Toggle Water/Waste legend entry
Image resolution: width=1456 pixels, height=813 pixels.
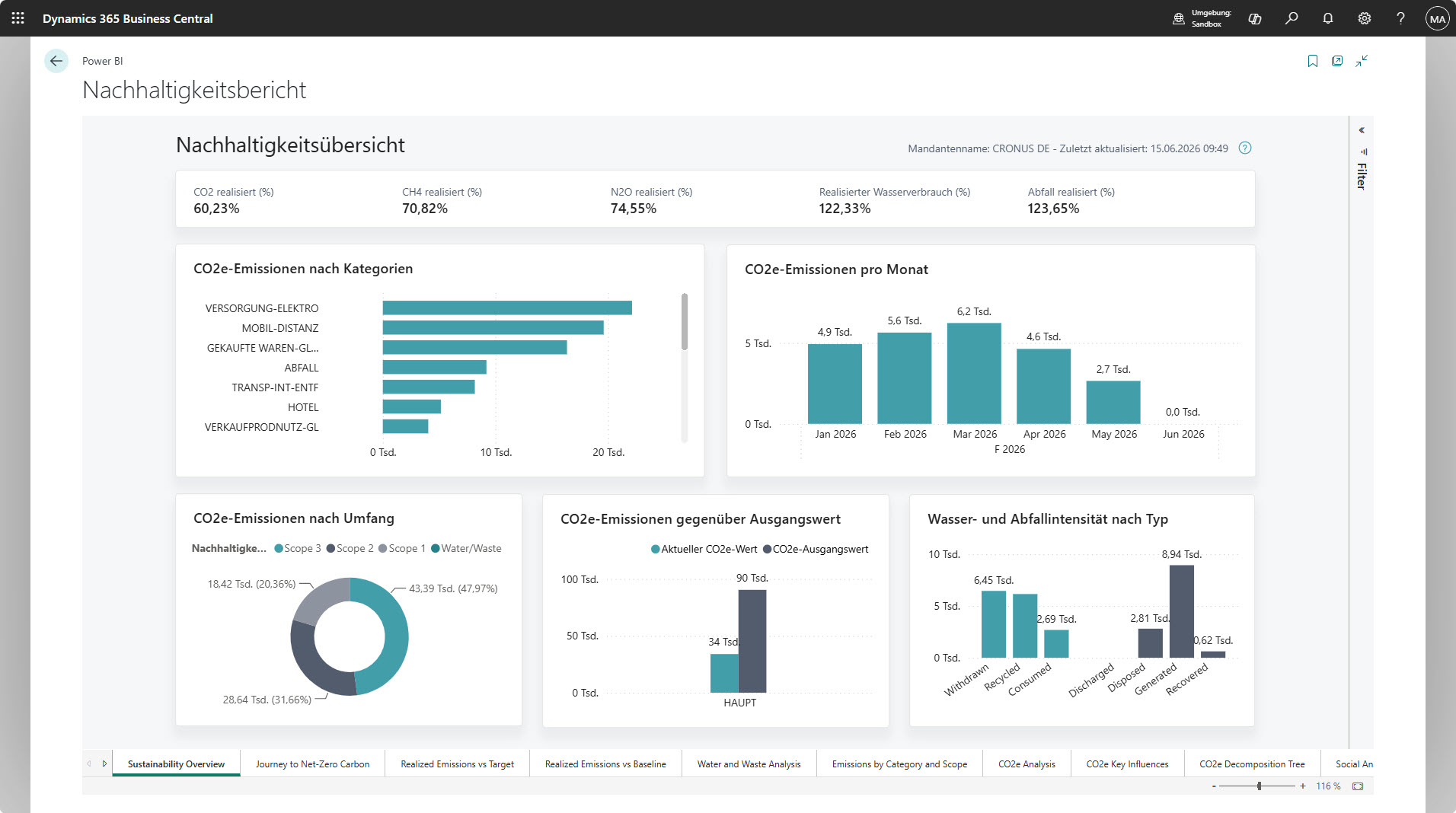click(466, 549)
